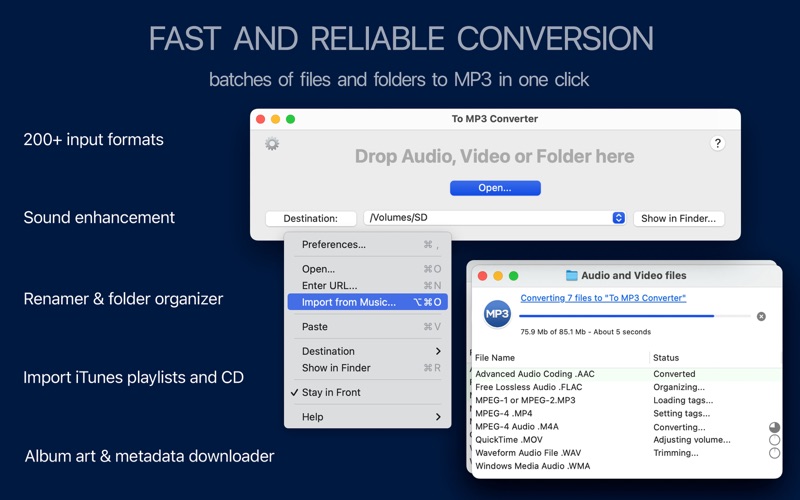Minimize the Audio and Video files window
Viewport: 800px width, 500px height.
[x=498, y=276]
